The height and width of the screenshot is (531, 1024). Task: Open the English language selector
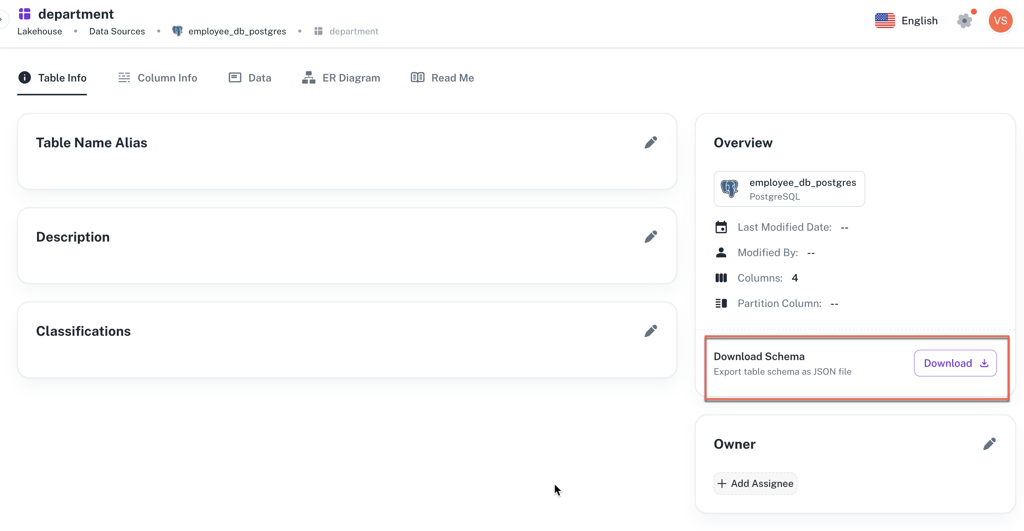[906, 21]
